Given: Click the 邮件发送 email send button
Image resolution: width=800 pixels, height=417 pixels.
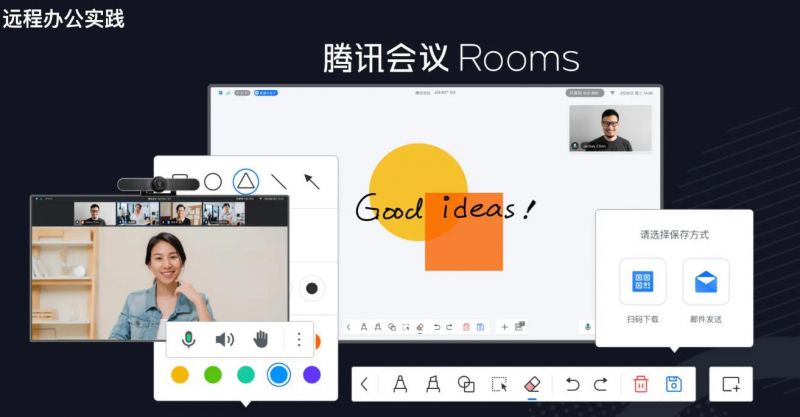Looking at the screenshot, I should pyautogui.click(x=705, y=282).
